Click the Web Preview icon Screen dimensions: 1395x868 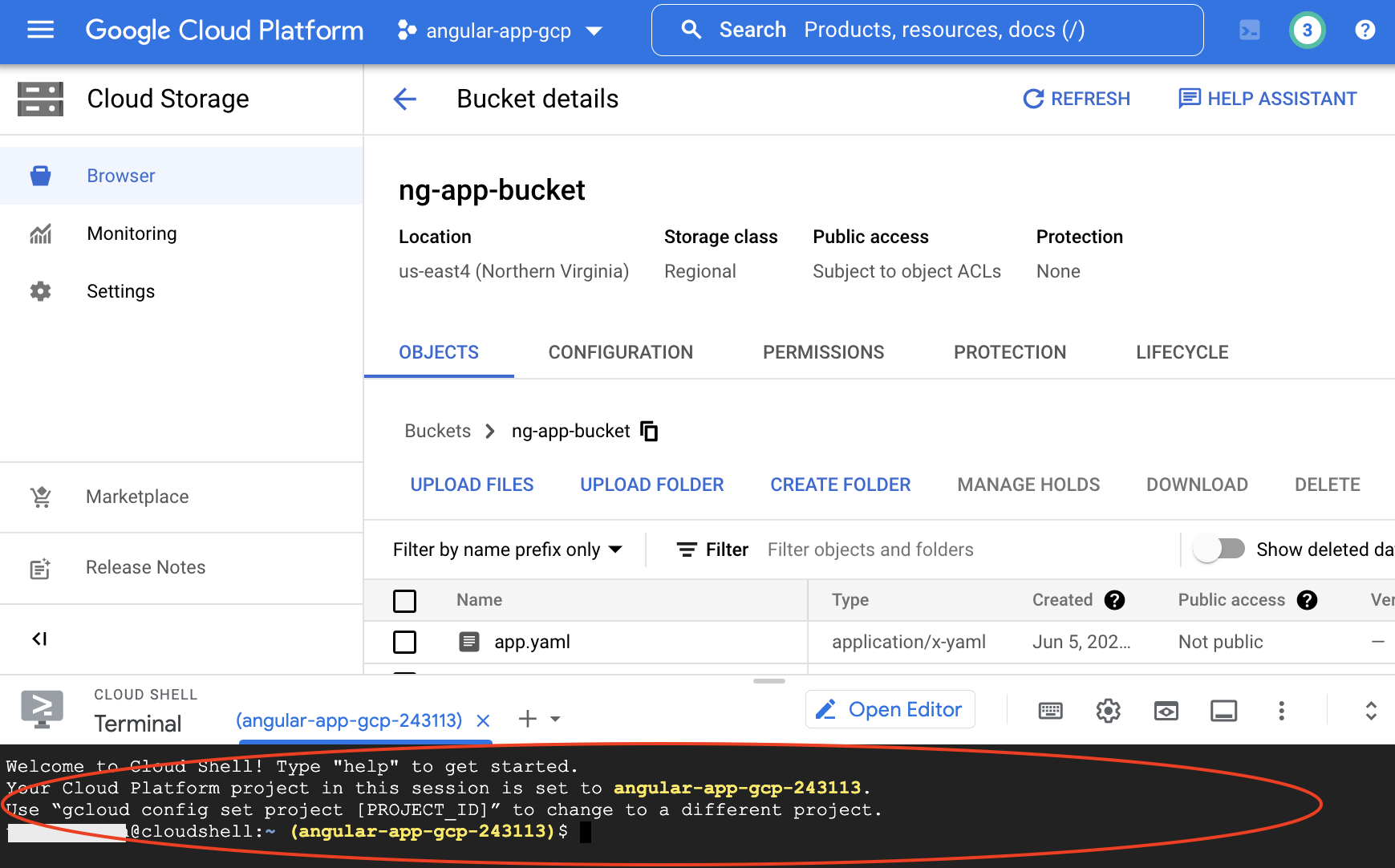(1166, 711)
